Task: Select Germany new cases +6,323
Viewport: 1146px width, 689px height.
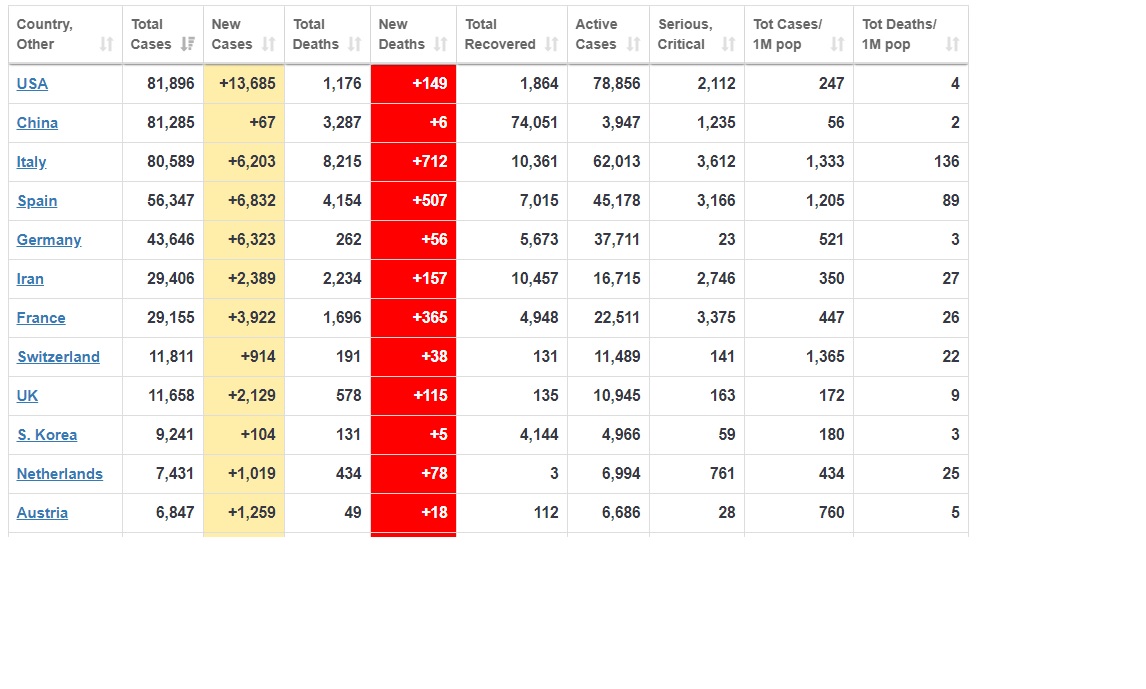Action: [x=251, y=240]
